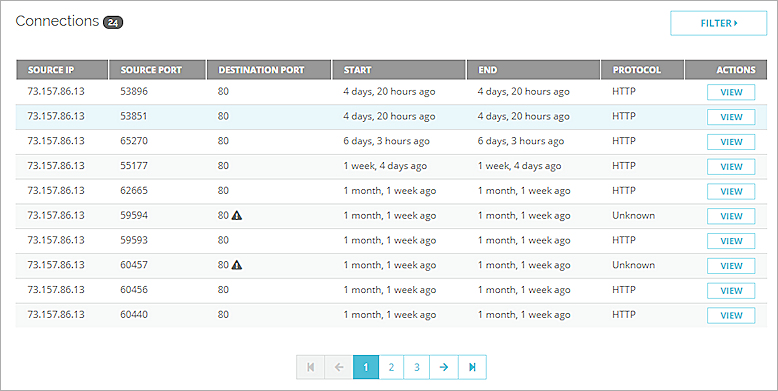Click end time in source port 62665 row
The height and width of the screenshot is (391, 778).
(x=524, y=191)
